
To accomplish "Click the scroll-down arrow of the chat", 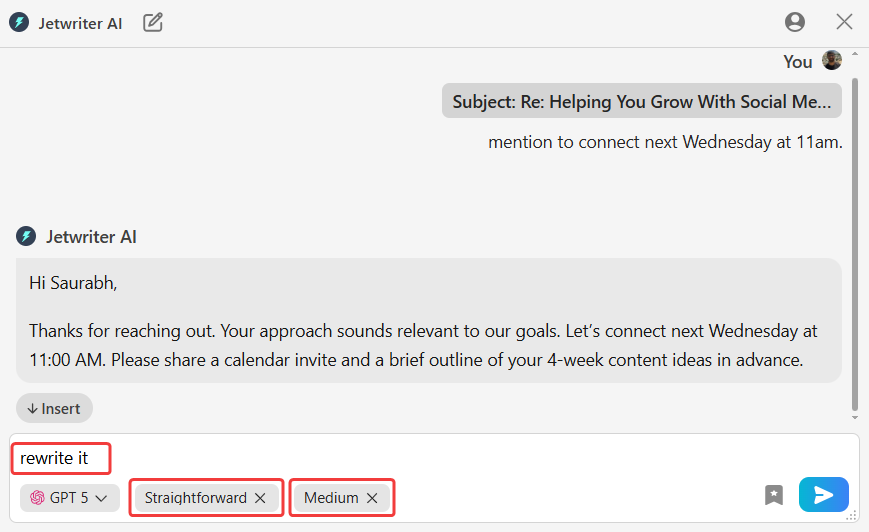I will coord(854,417).
